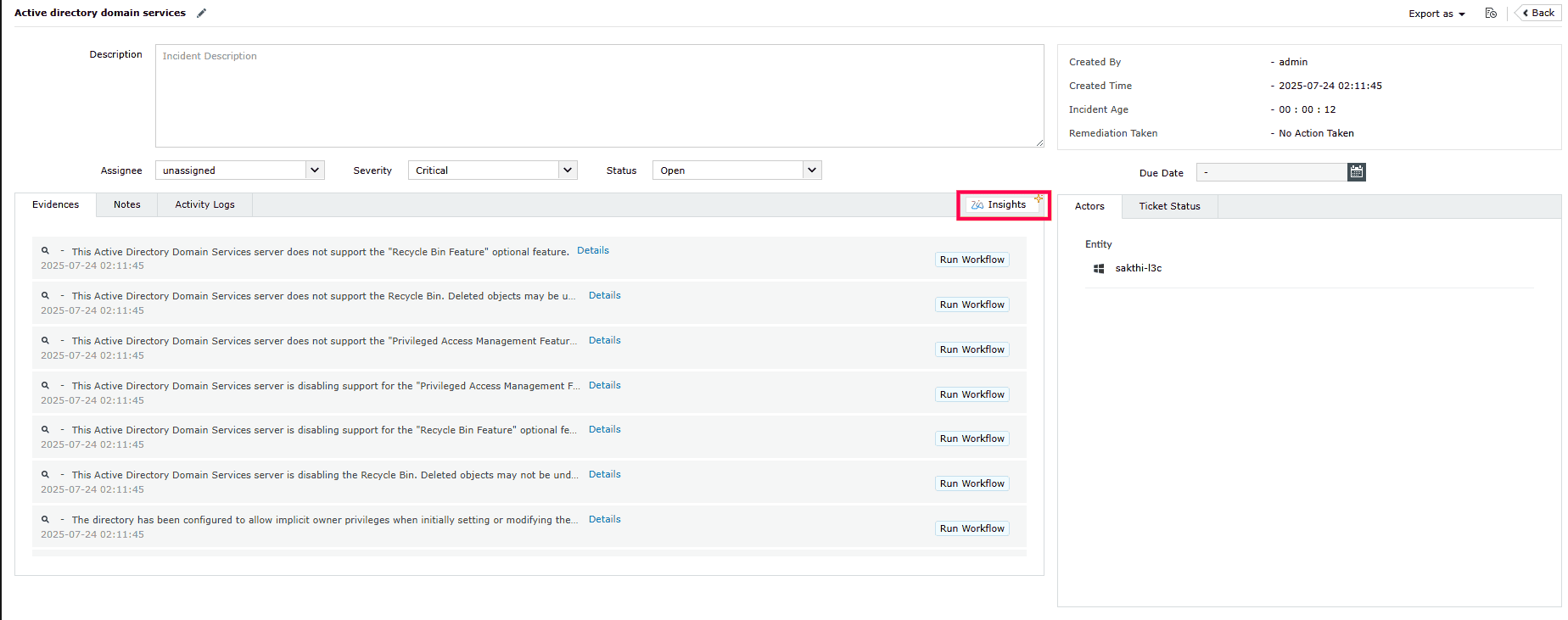The image size is (1568, 620).
Task: Click magnifier icon on "Recycle Bin Feature" optional feature row
Action: click(45, 251)
